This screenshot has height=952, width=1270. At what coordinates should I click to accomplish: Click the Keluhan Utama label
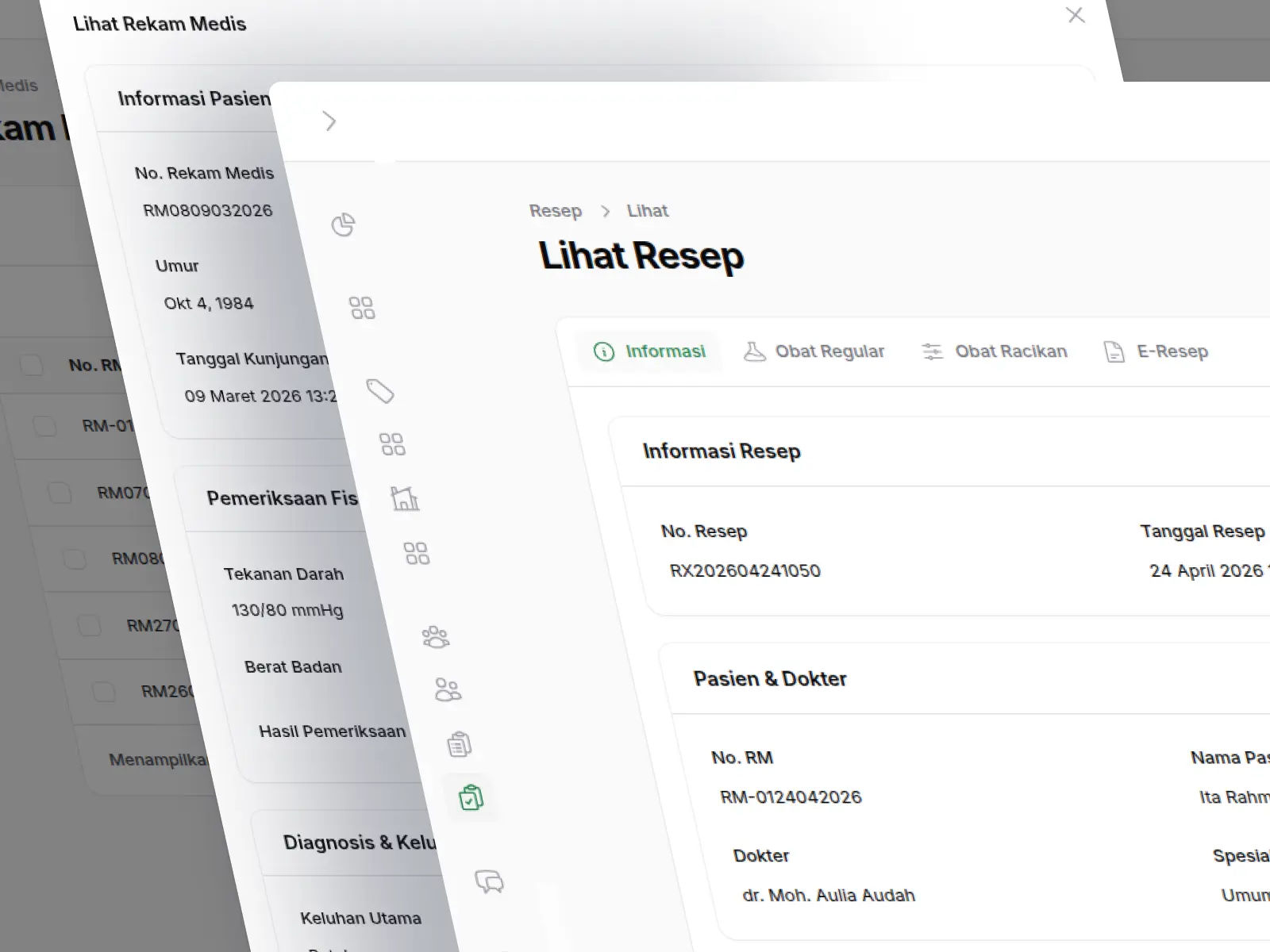click(360, 919)
